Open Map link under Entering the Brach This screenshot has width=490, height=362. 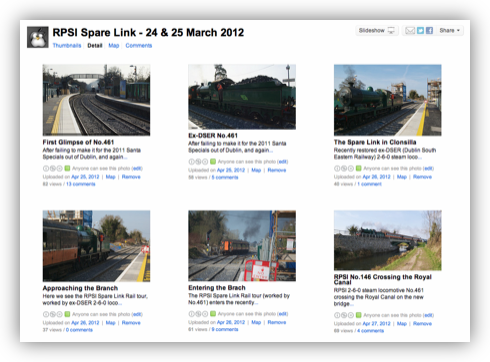(x=256, y=322)
